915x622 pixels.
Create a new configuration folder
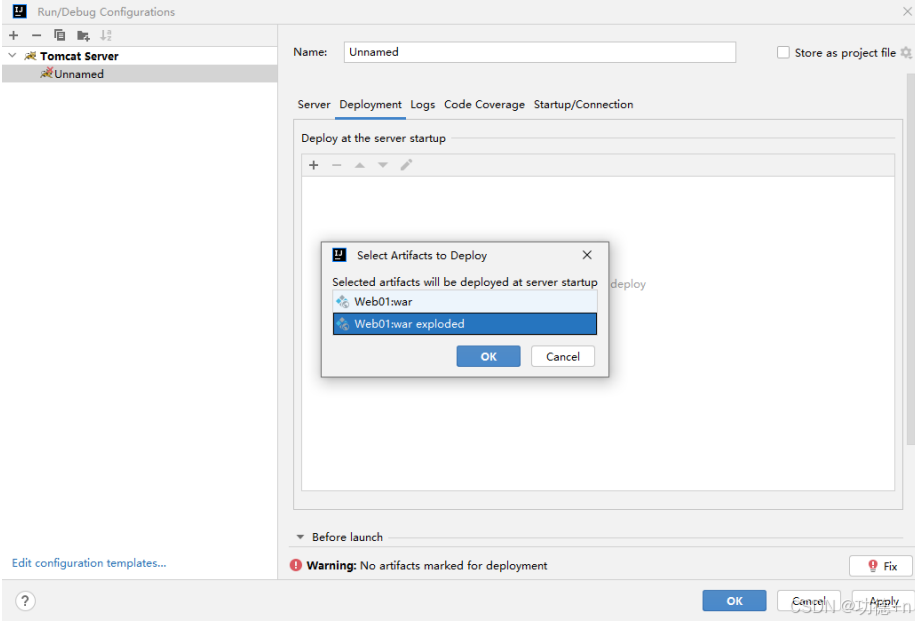(x=83, y=36)
